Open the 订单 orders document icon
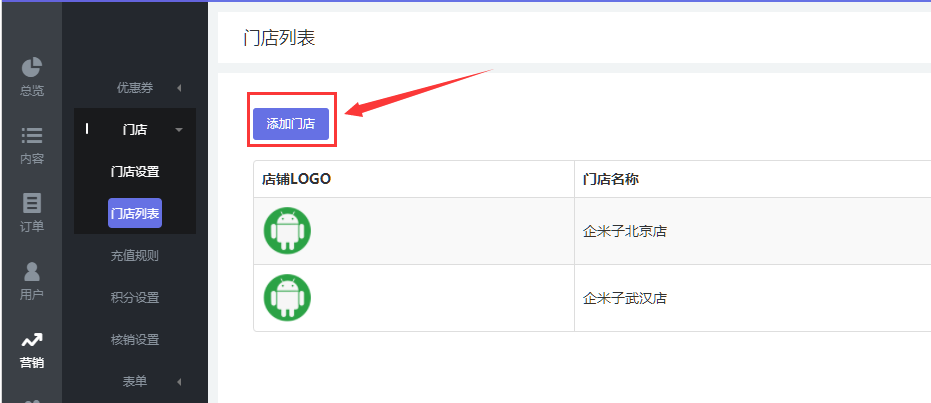The height and width of the screenshot is (403, 931). pos(31,203)
